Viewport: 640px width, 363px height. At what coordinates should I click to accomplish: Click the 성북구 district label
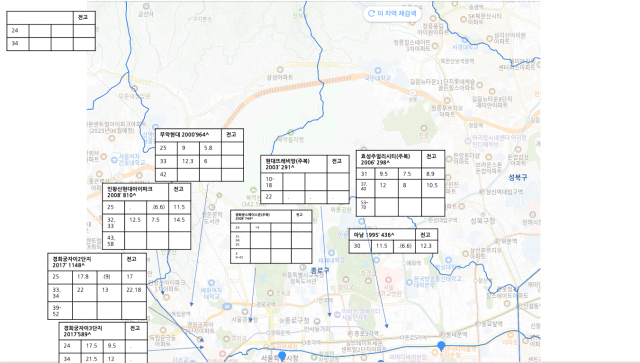[518, 177]
